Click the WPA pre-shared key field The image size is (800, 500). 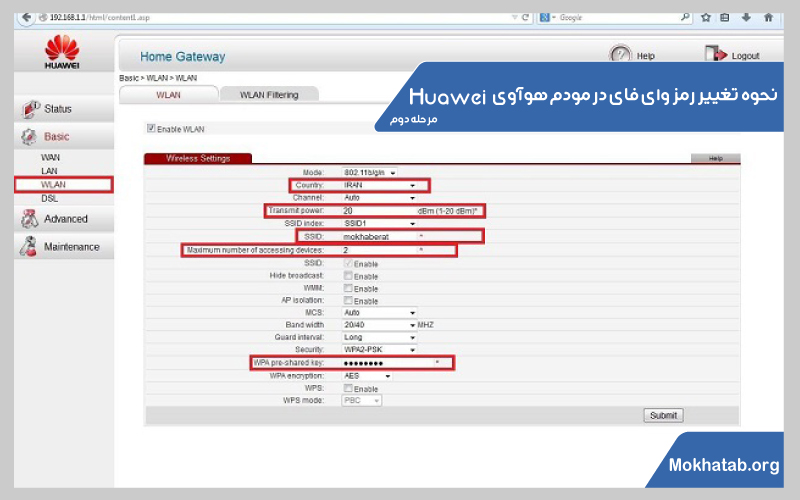point(390,363)
